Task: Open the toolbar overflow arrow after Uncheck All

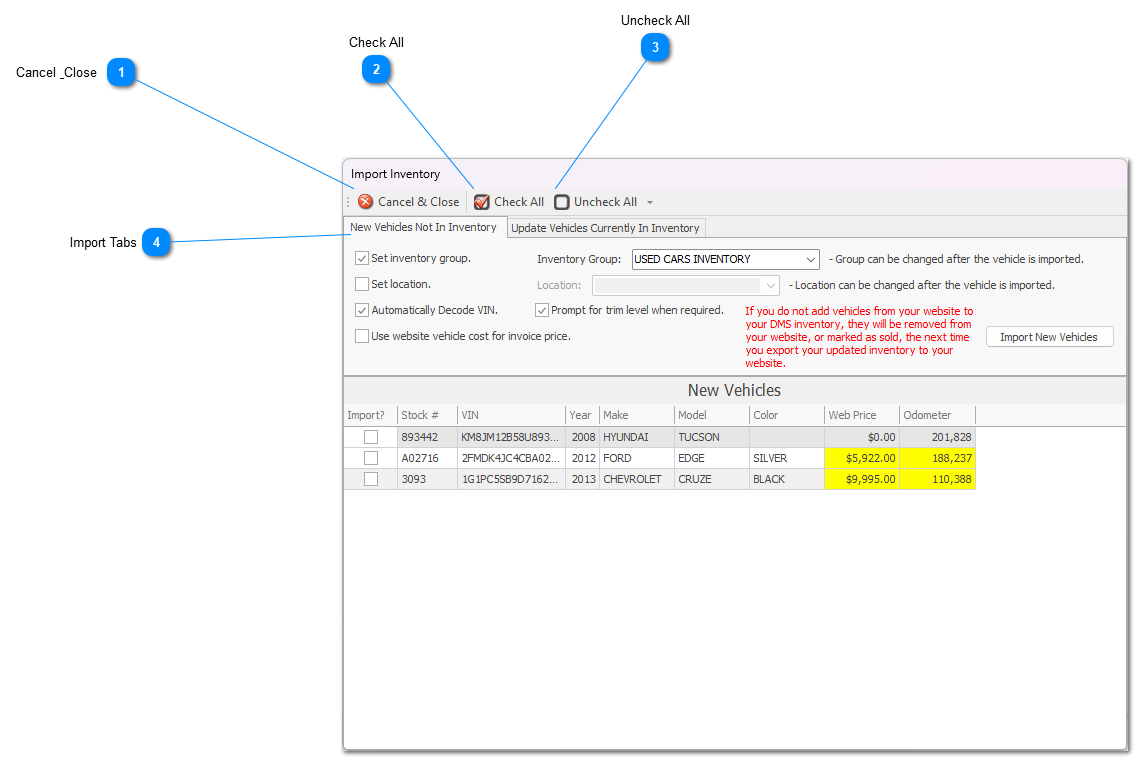Action: (x=650, y=202)
